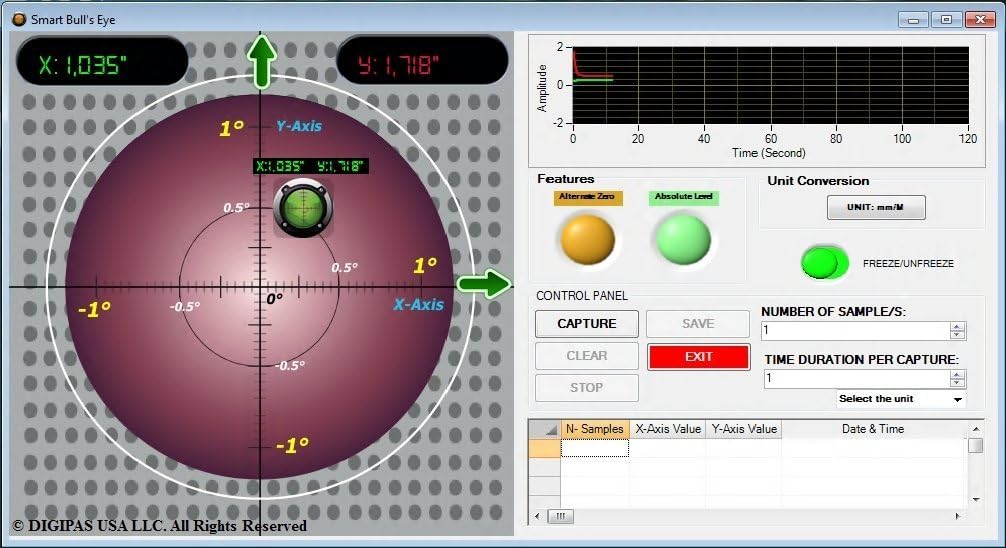Click the Smart Bull's Eye title bar icon
Screen dimensions: 1006x548
coord(18,19)
